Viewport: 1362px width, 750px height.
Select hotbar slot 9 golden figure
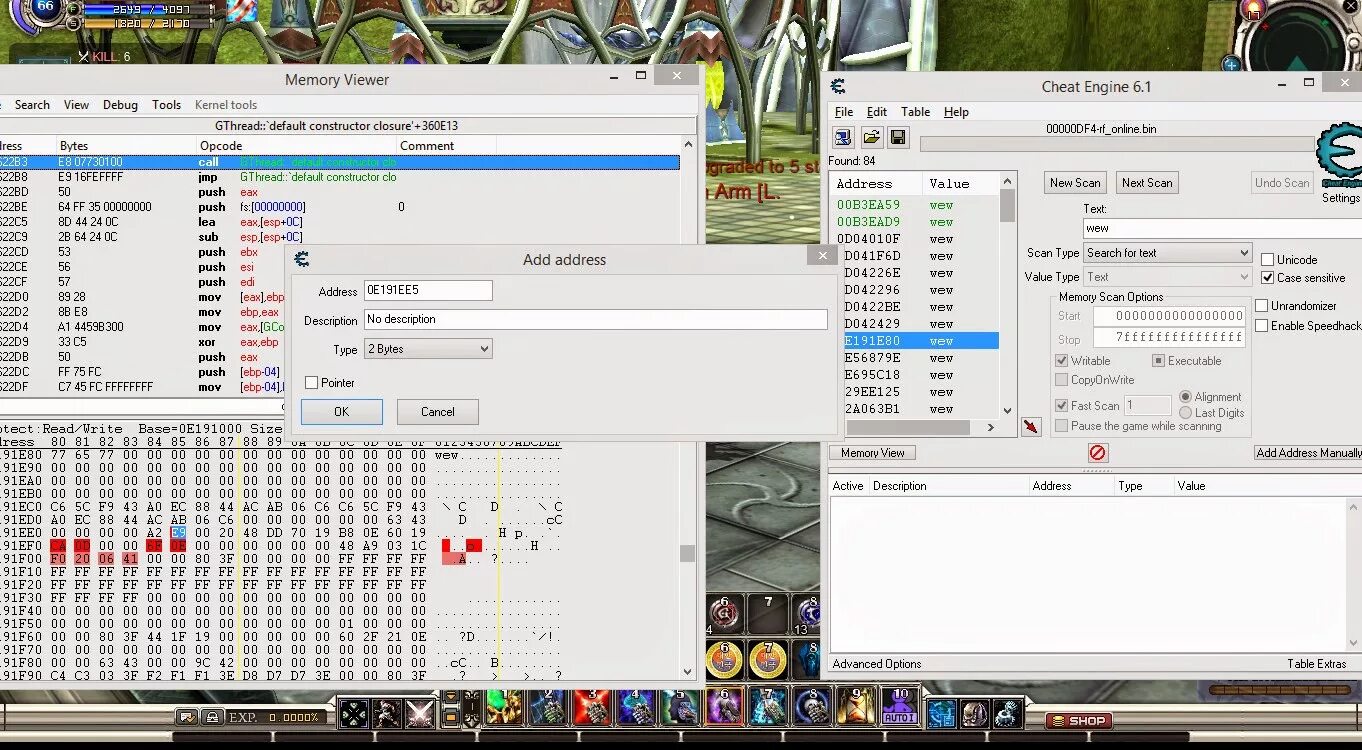[857, 707]
